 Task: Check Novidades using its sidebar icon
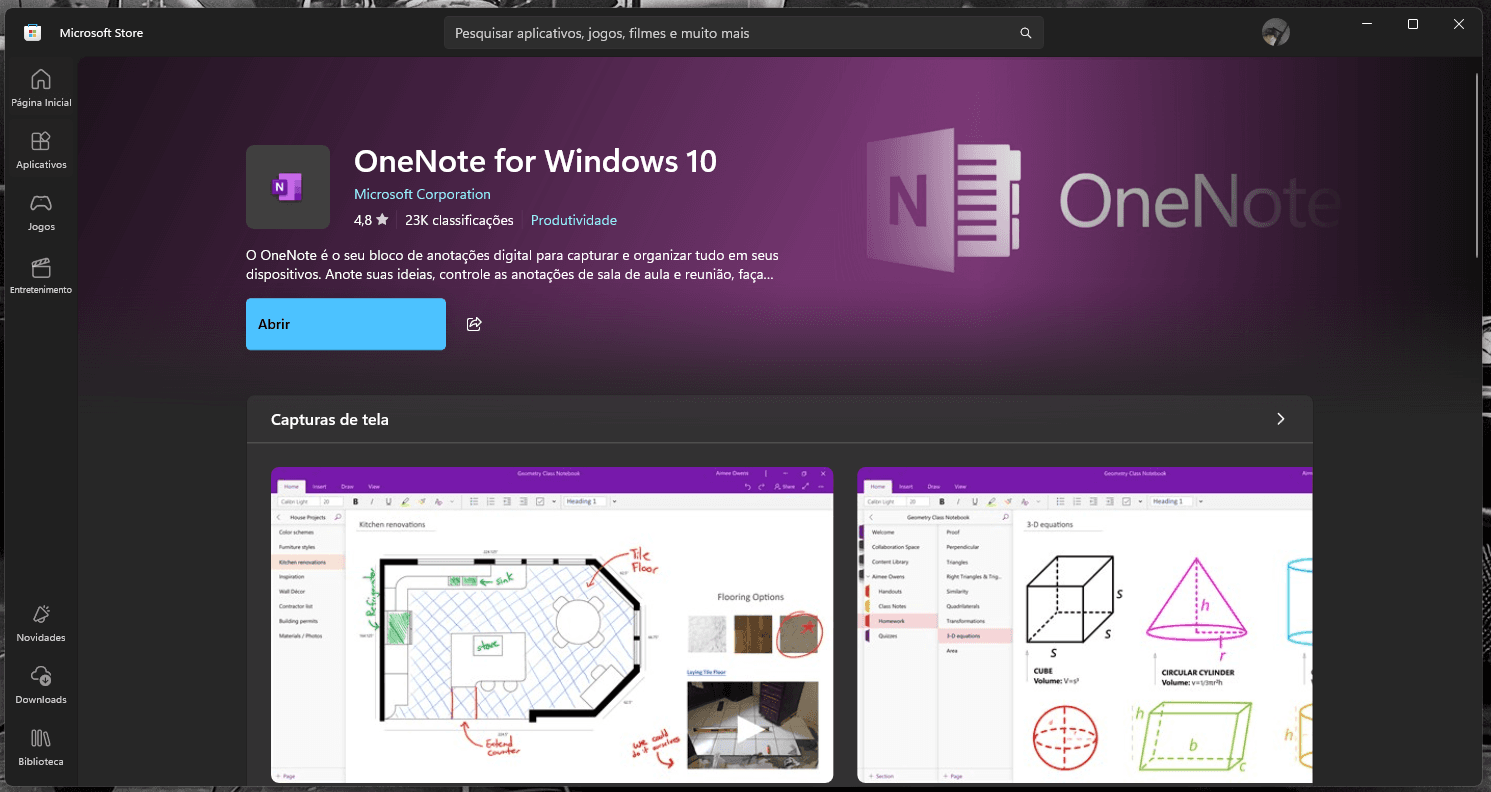(40, 616)
